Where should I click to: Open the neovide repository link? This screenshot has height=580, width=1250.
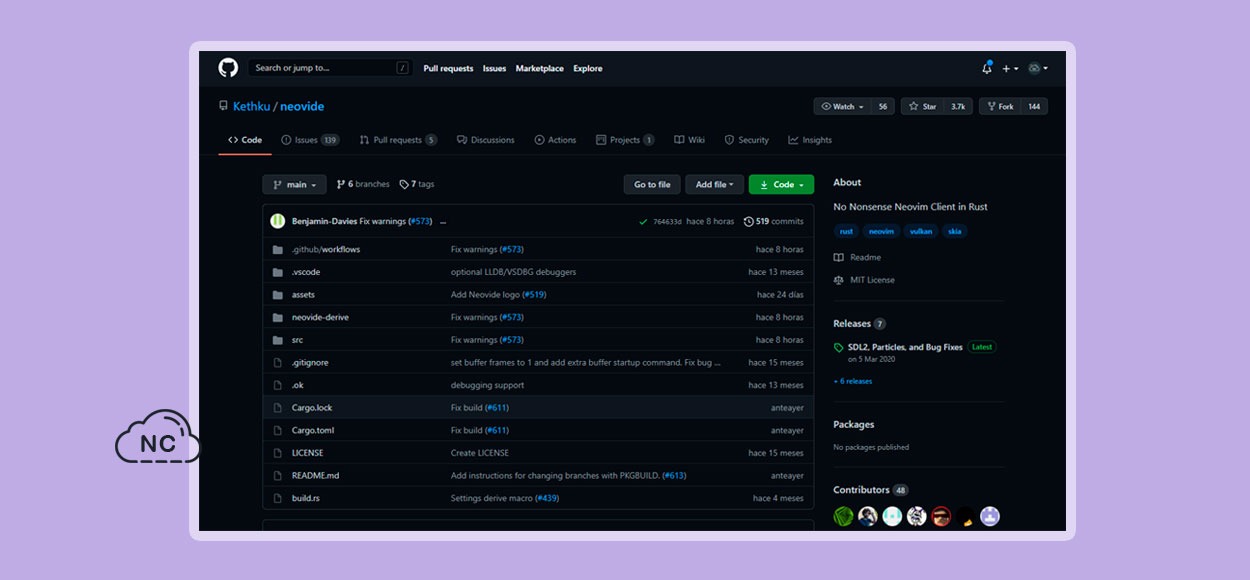point(302,106)
